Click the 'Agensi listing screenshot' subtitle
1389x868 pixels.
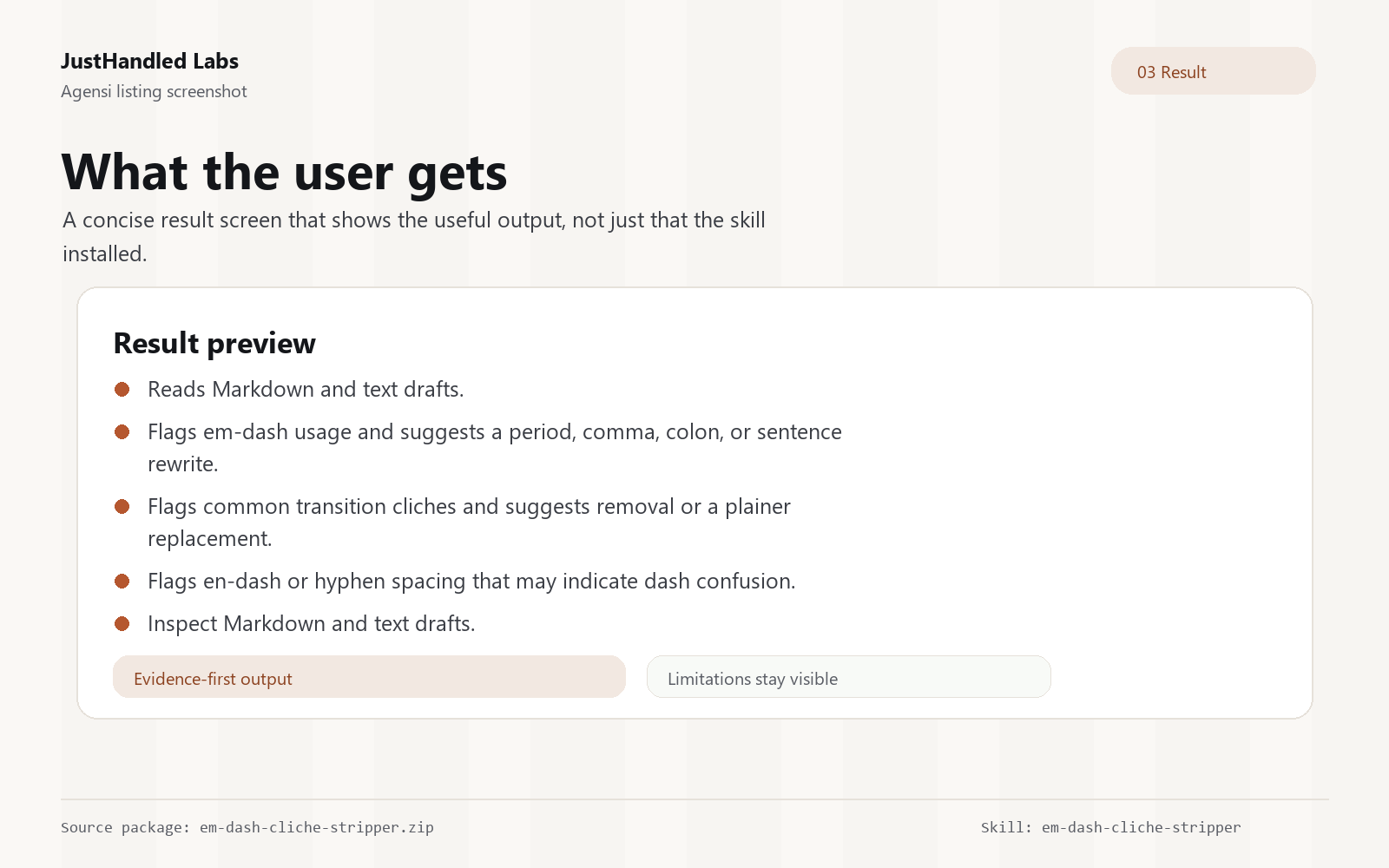pyautogui.click(x=154, y=91)
